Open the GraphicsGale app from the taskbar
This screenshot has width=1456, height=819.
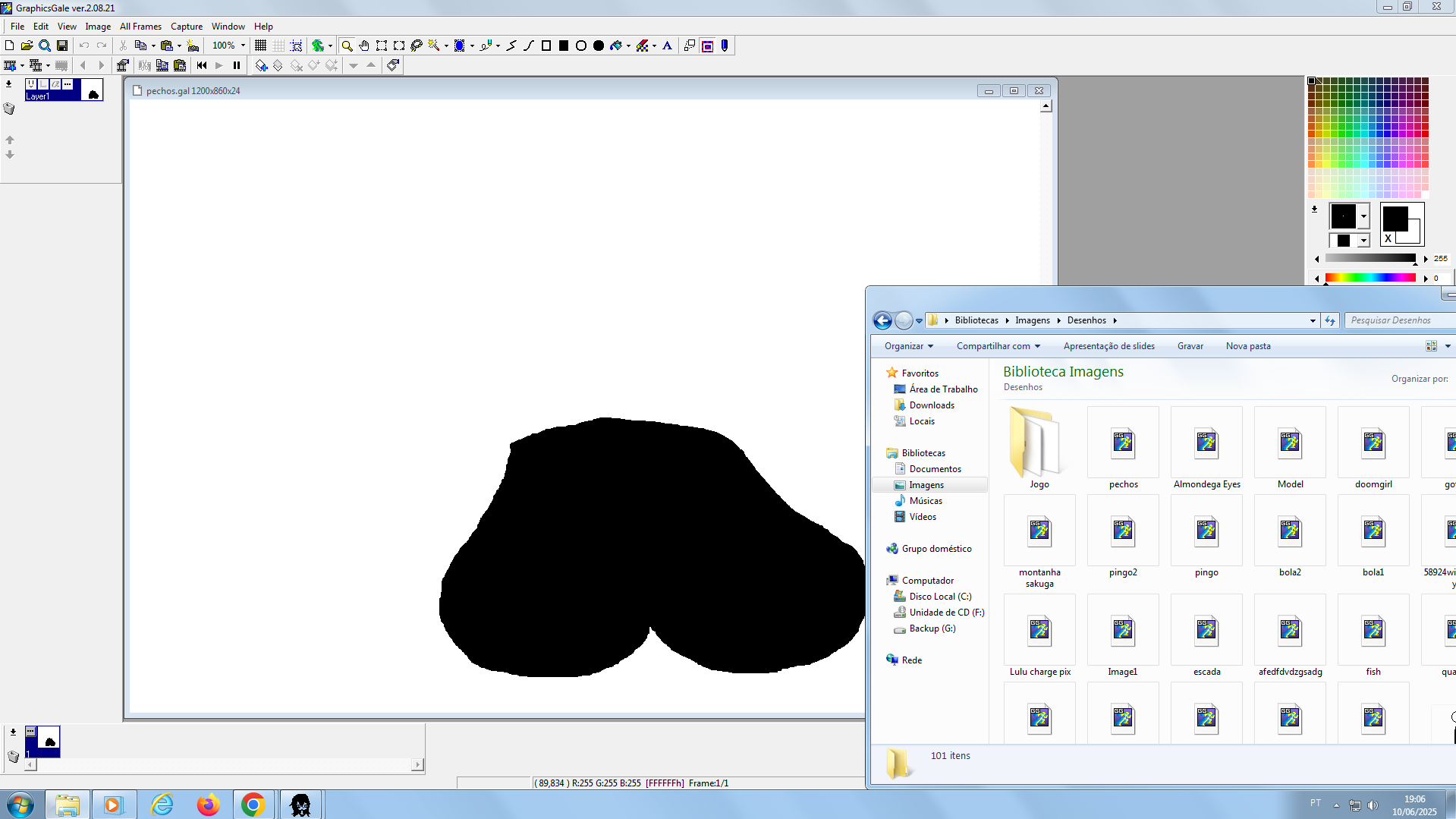click(301, 805)
